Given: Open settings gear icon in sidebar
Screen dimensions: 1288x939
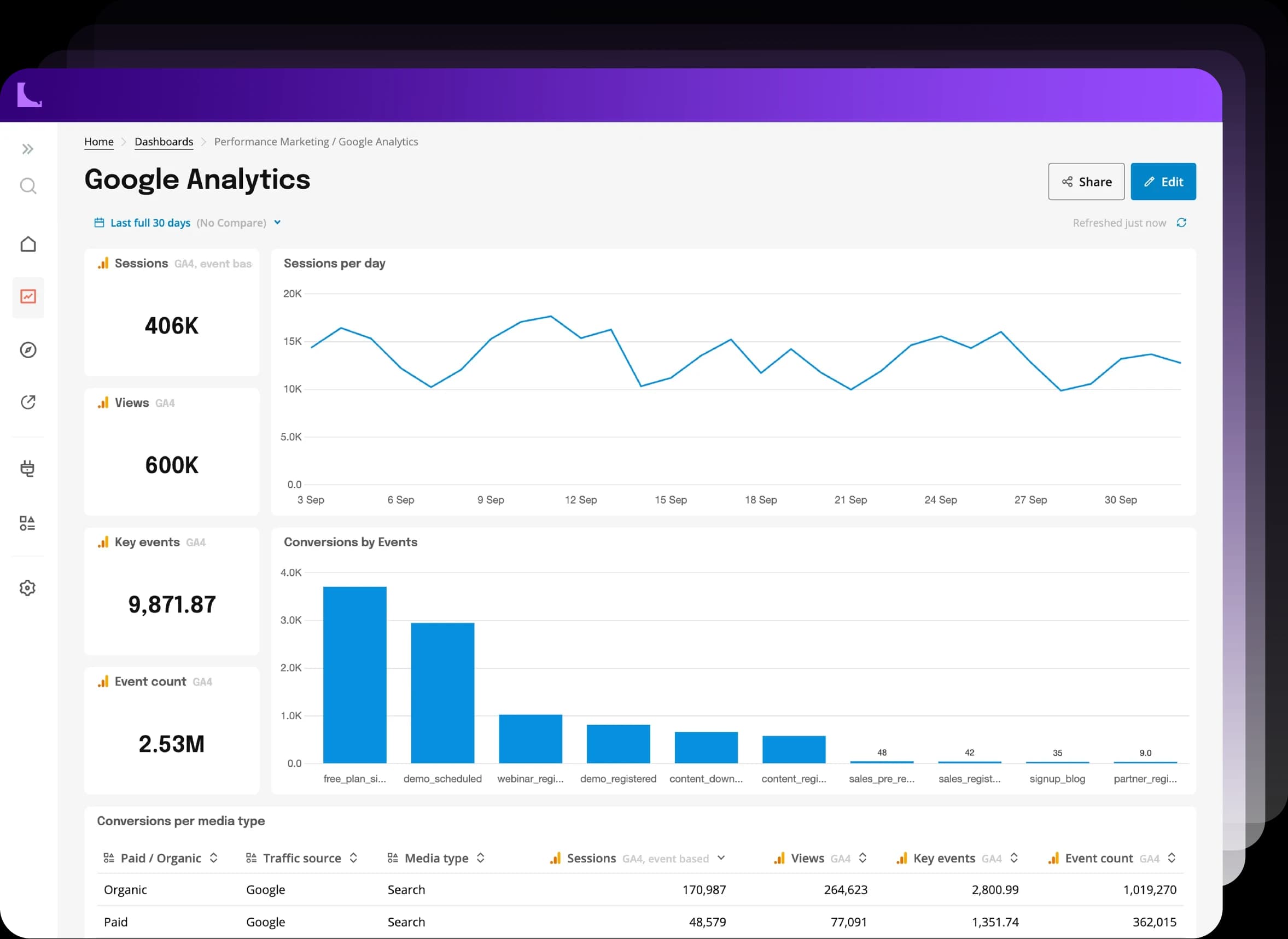Looking at the screenshot, I should (x=27, y=588).
